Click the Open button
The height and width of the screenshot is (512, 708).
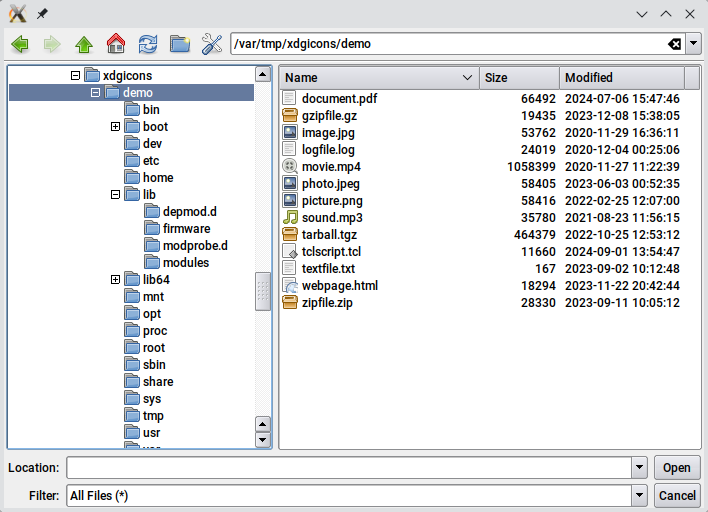click(x=677, y=467)
